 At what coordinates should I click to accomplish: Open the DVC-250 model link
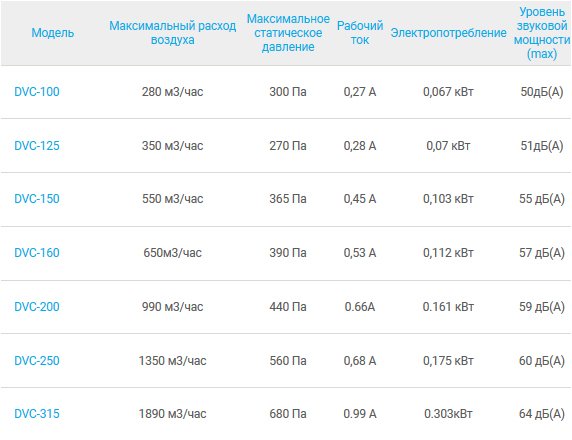point(37,361)
